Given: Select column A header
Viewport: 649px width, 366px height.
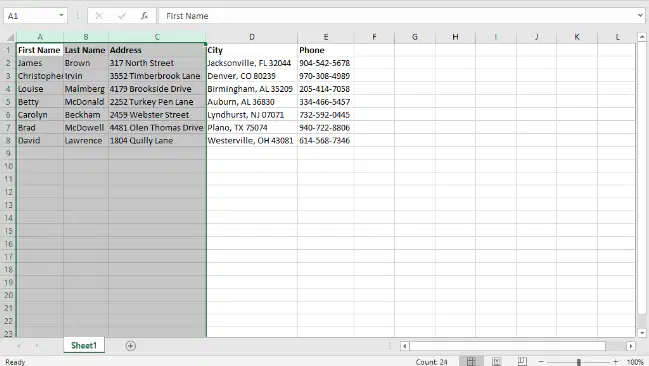Looking at the screenshot, I should pos(40,37).
